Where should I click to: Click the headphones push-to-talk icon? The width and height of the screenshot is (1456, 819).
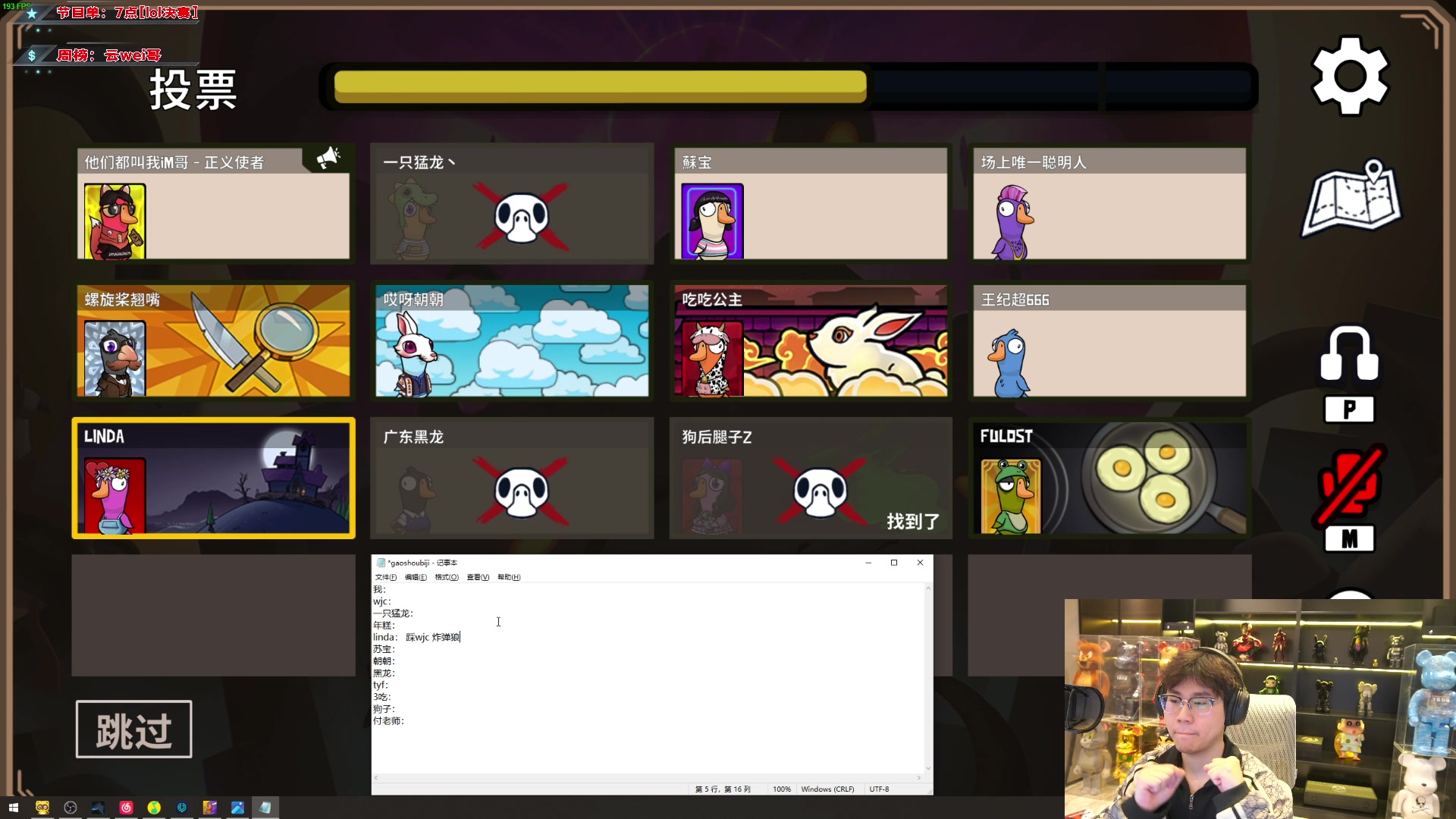(x=1349, y=353)
